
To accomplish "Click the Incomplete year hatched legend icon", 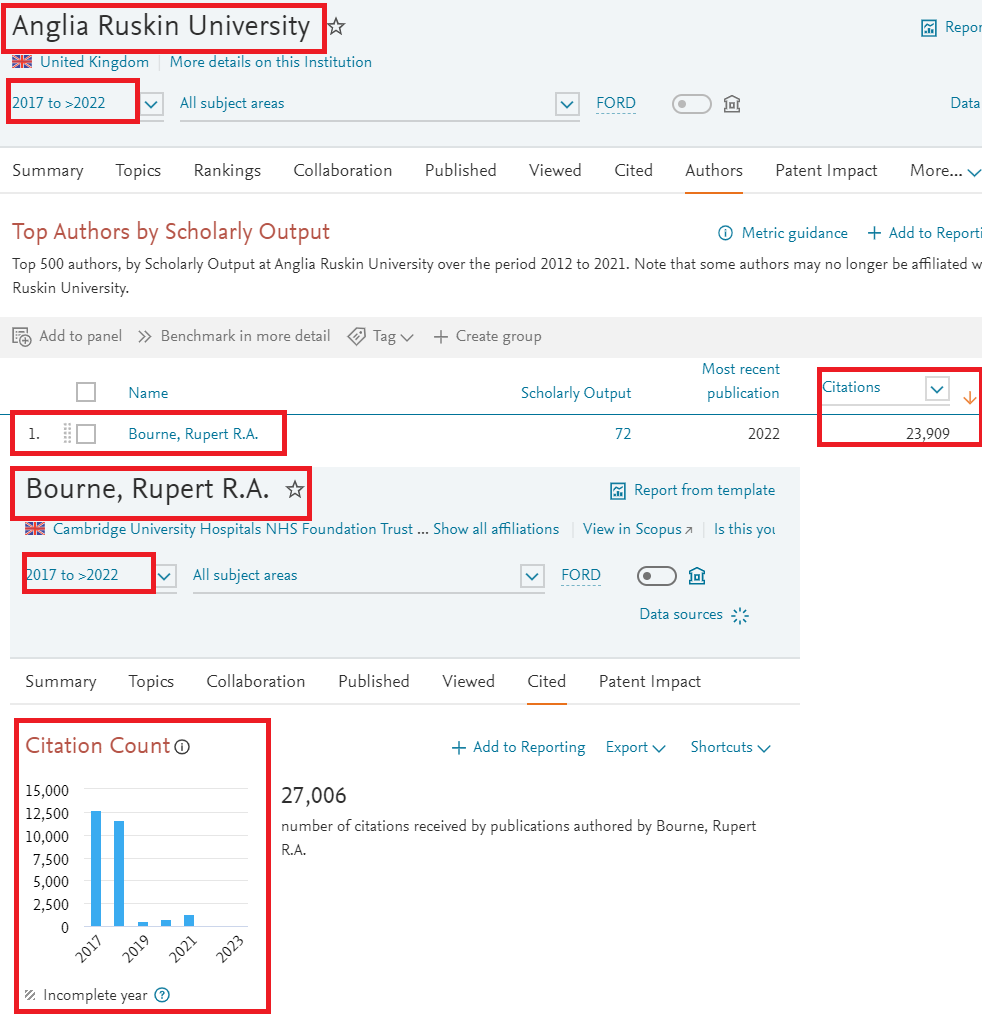I will point(30,995).
